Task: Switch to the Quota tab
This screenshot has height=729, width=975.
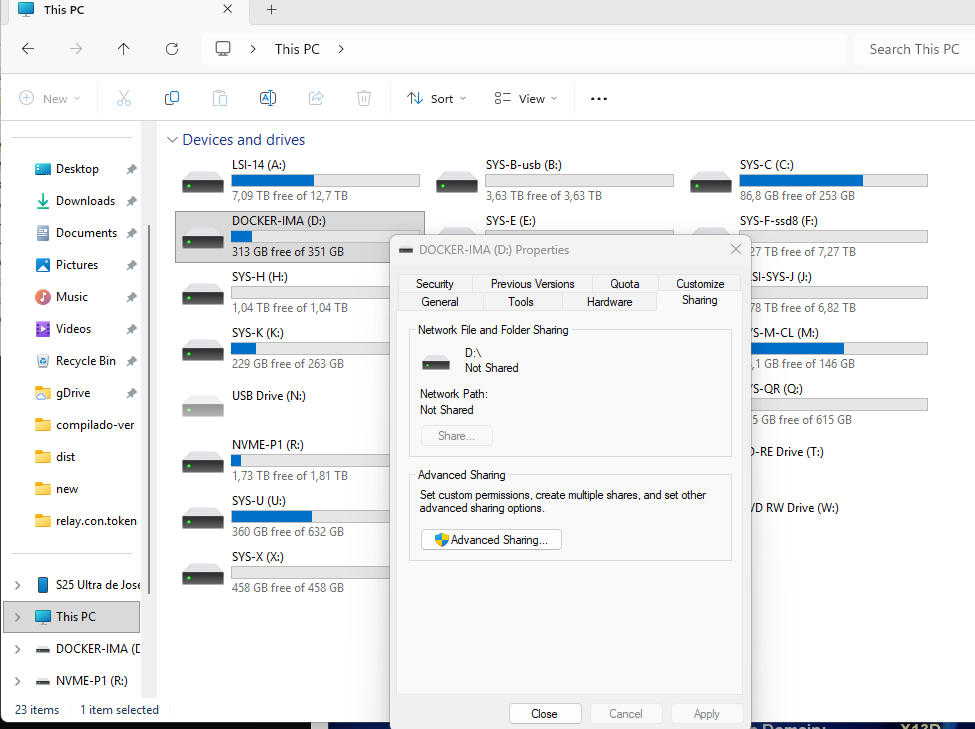Action: (x=624, y=284)
